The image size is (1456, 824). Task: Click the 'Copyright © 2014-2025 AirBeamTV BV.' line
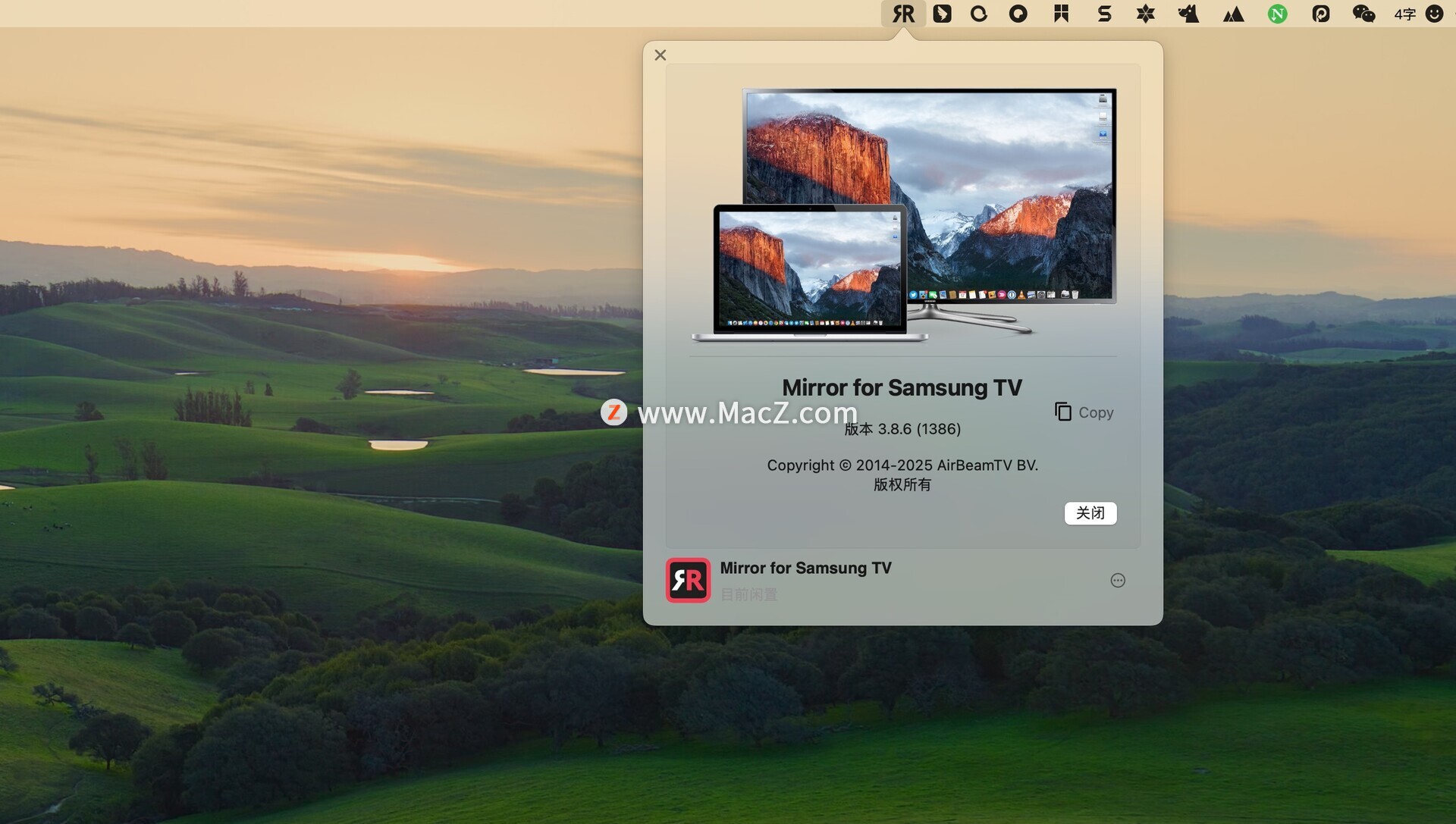[x=902, y=465]
